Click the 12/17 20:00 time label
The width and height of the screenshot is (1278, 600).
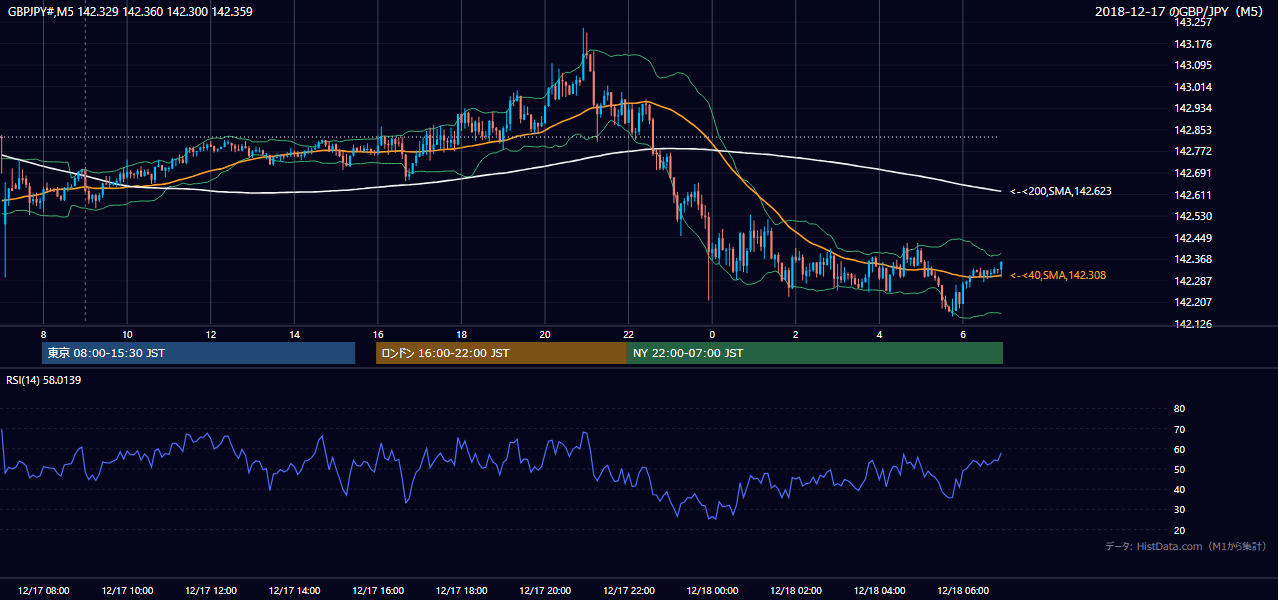coord(545,591)
